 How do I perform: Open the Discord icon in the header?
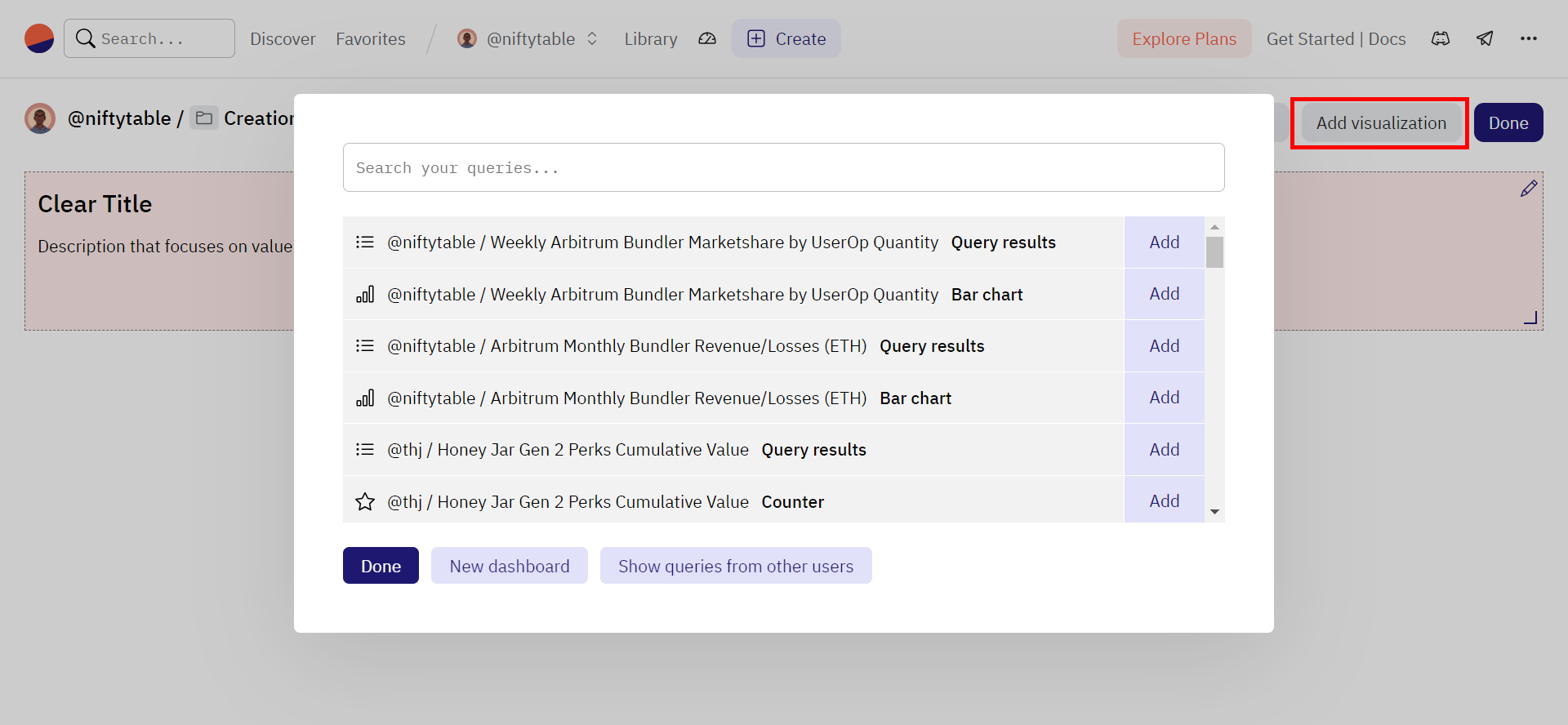1441,38
